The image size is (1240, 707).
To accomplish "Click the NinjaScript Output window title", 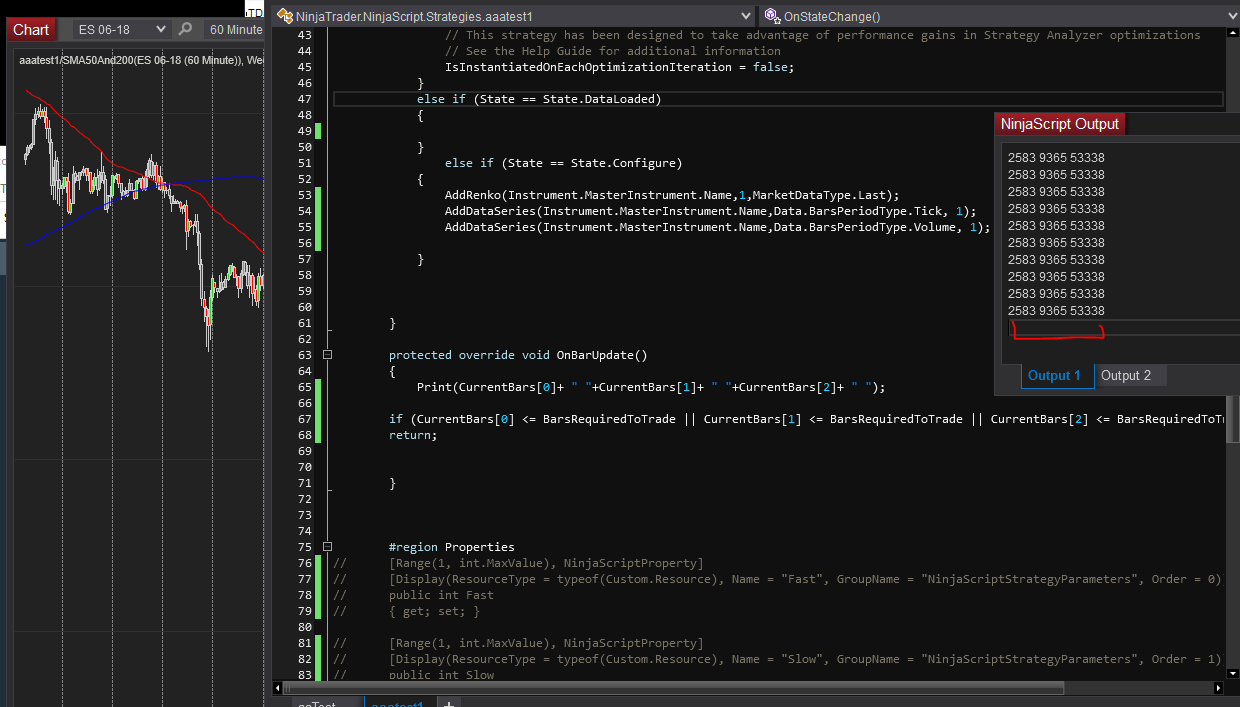I will [1059, 124].
